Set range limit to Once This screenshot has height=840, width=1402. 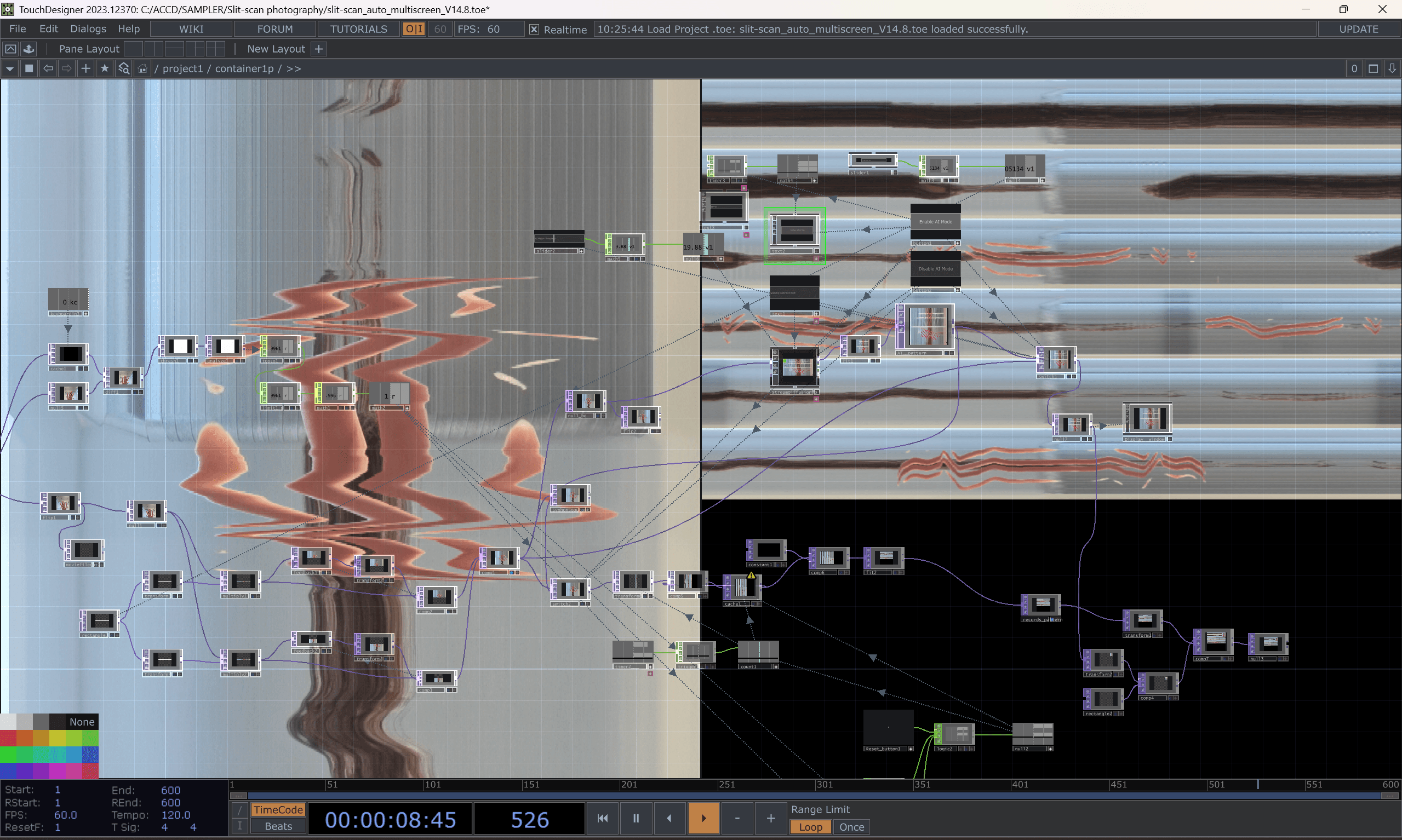851,827
